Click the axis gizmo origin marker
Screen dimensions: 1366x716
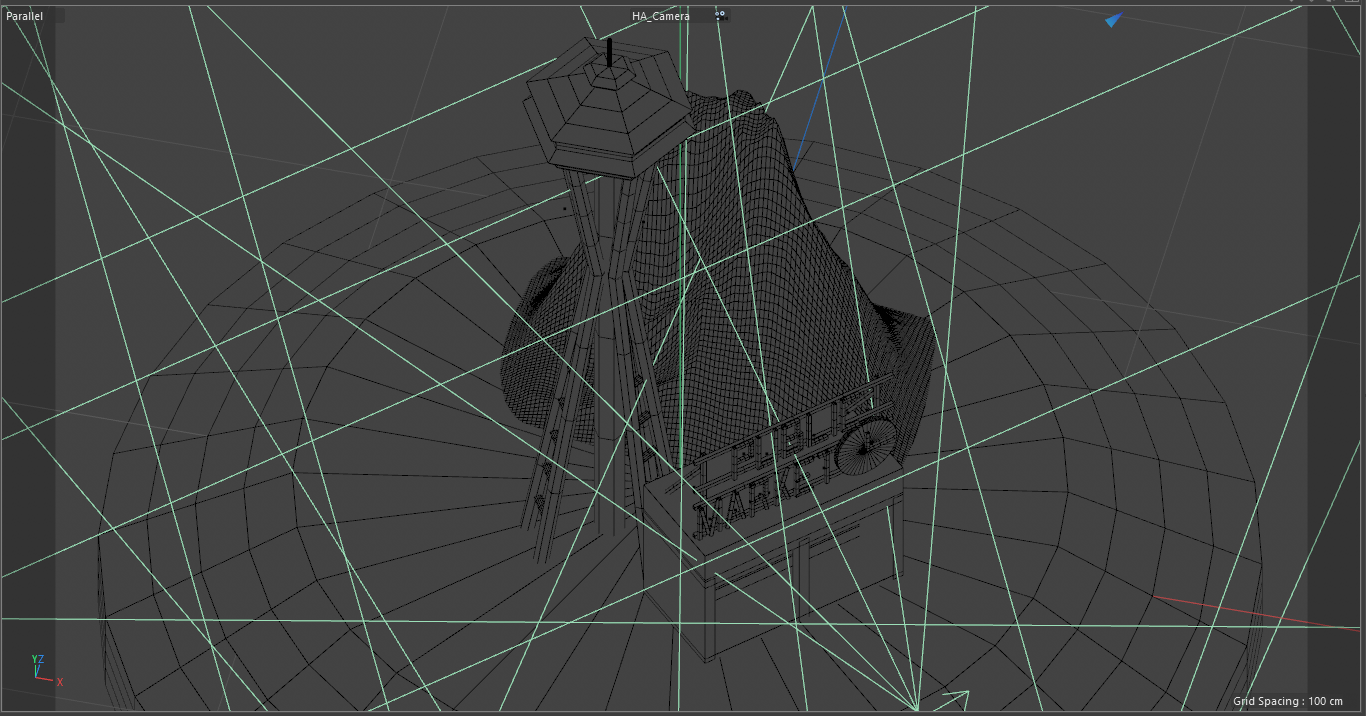[x=36, y=677]
